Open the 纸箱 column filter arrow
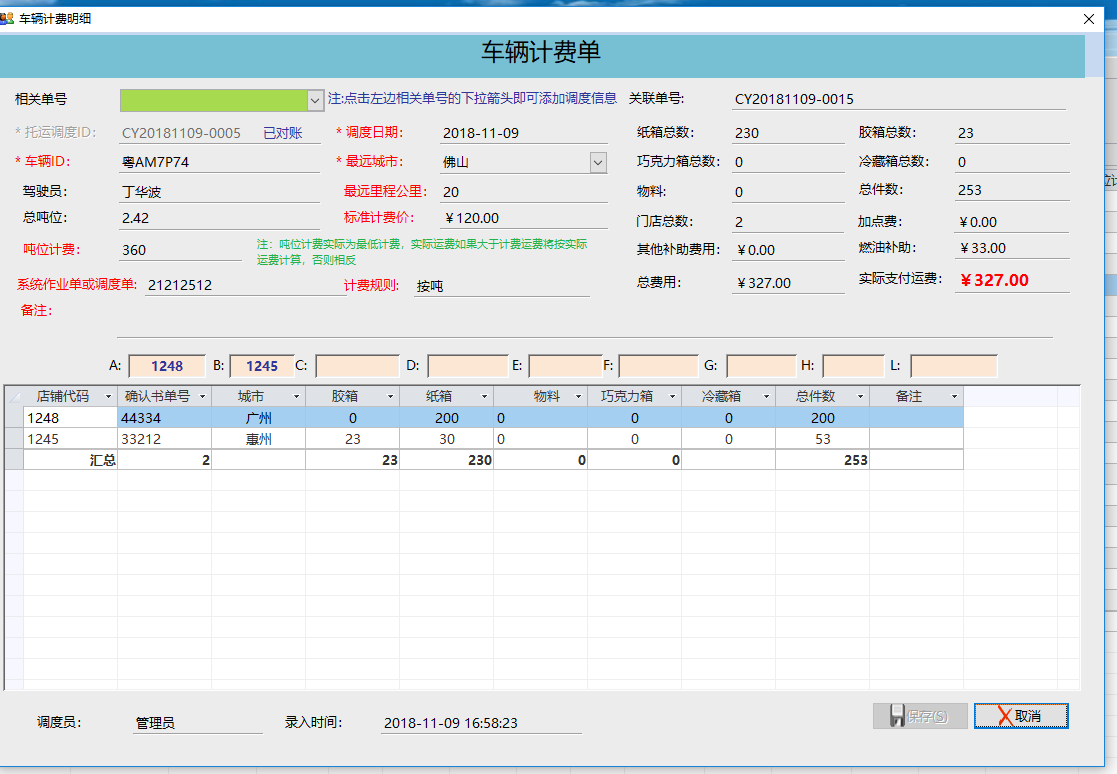The image size is (1117, 774). pyautogui.click(x=484, y=397)
